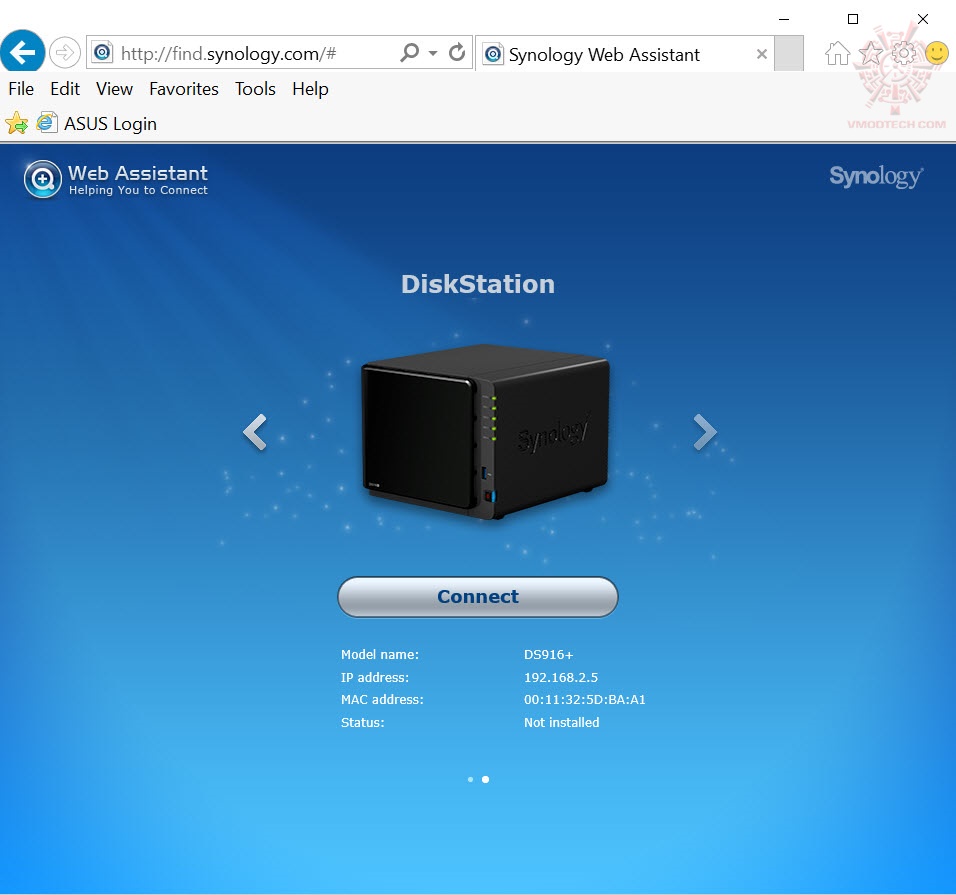Viewport: 956px width, 895px height.
Task: Open the Tools gear icon
Action: coord(904,54)
